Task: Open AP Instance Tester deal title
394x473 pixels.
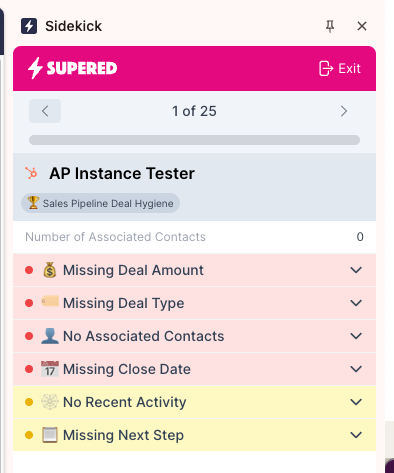Action: (x=122, y=173)
